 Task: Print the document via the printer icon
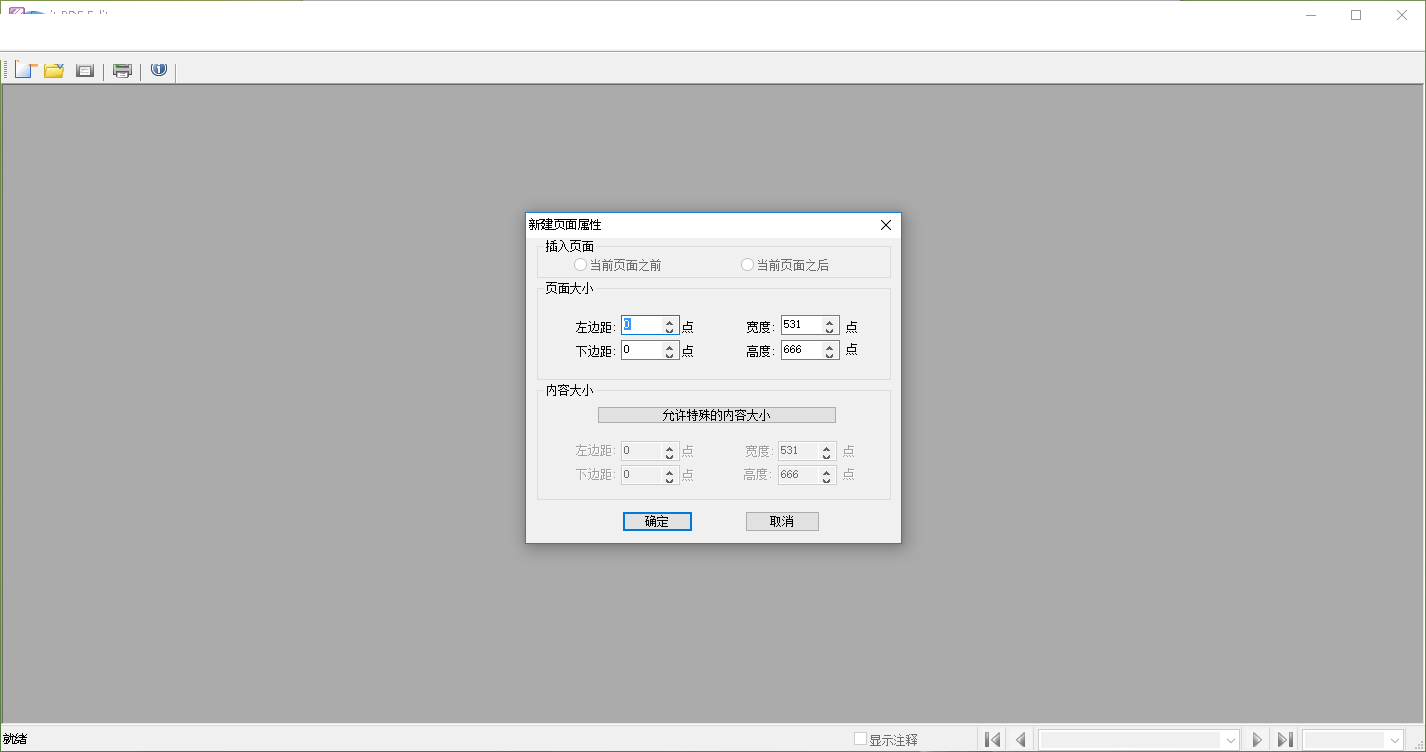tap(122, 69)
